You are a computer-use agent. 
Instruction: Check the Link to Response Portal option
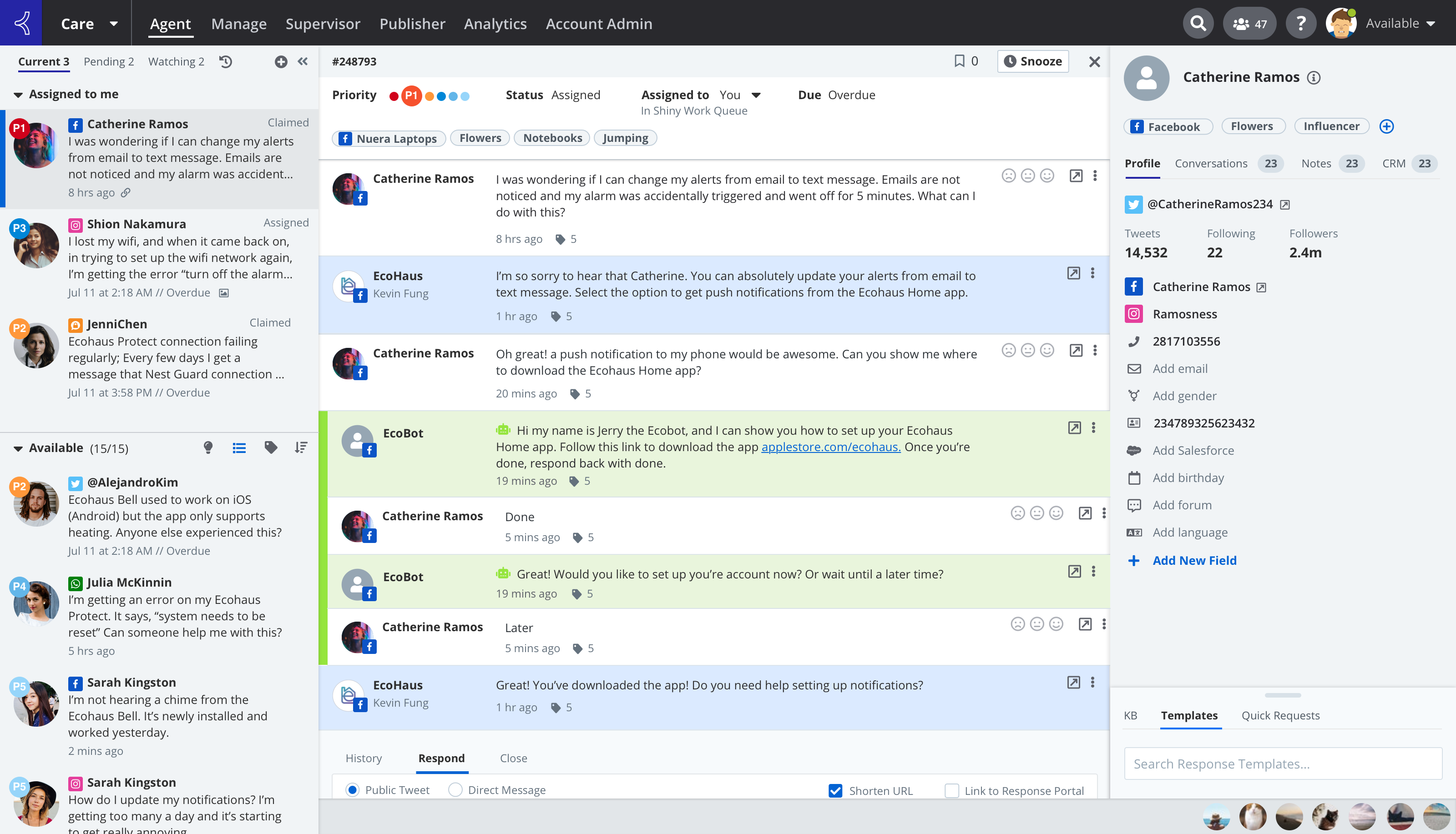[951, 790]
